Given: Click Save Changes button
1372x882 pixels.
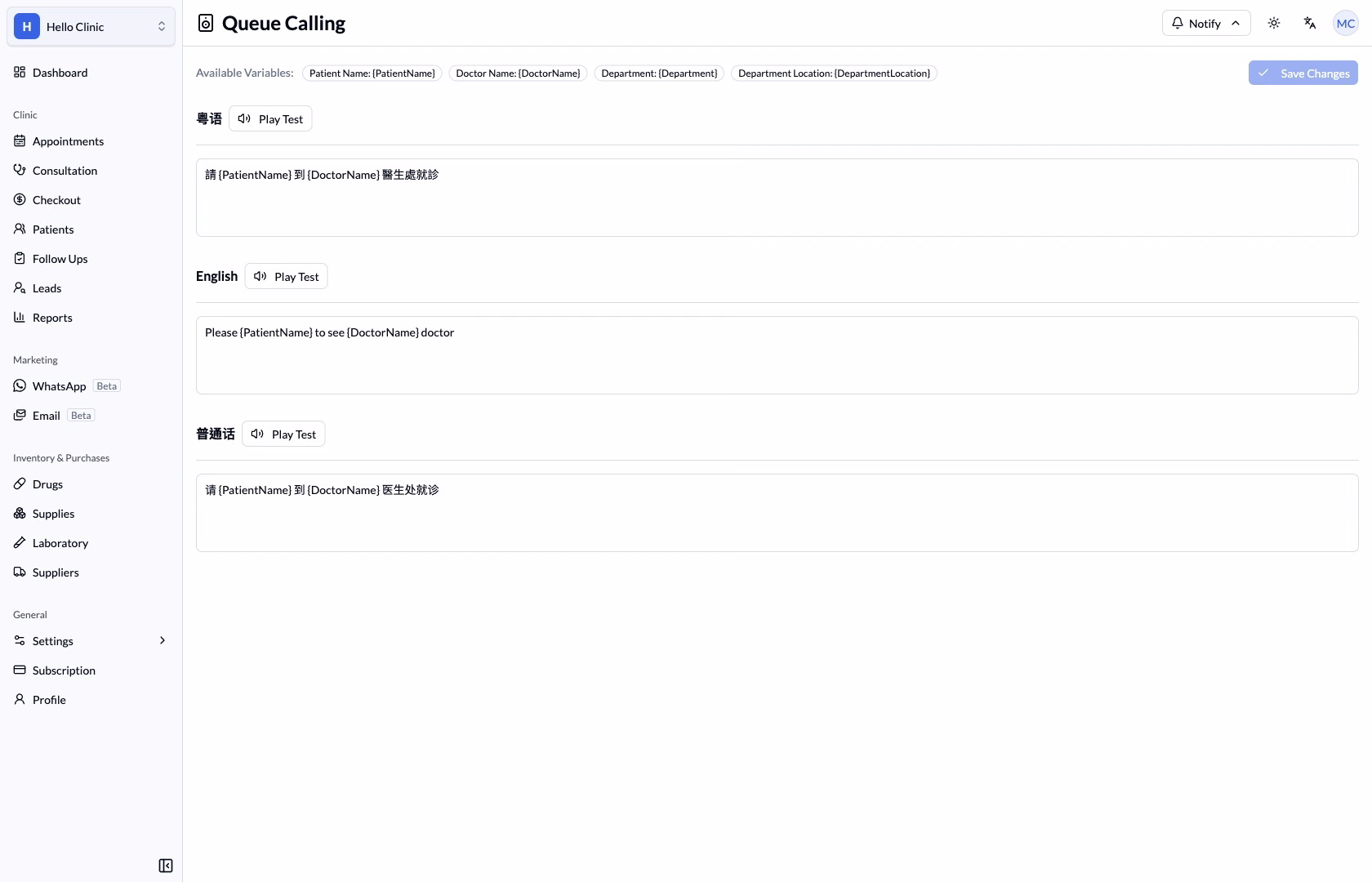Looking at the screenshot, I should pyautogui.click(x=1303, y=73).
